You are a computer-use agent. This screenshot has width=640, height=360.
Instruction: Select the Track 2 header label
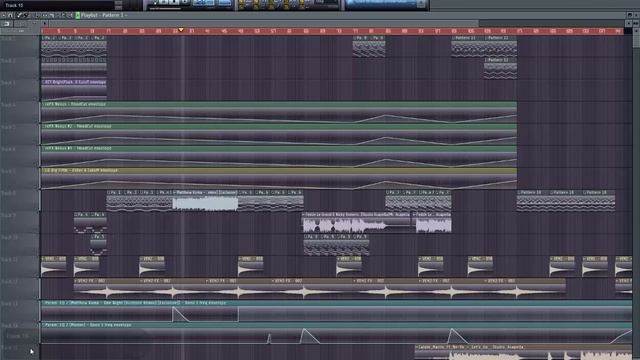coord(8,60)
